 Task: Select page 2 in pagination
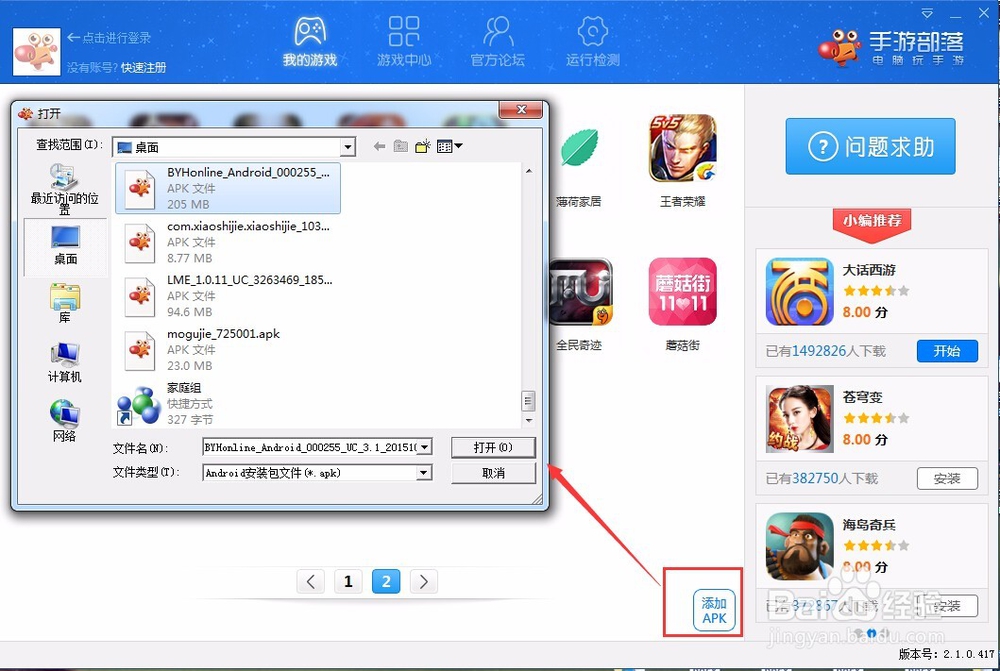coord(386,582)
